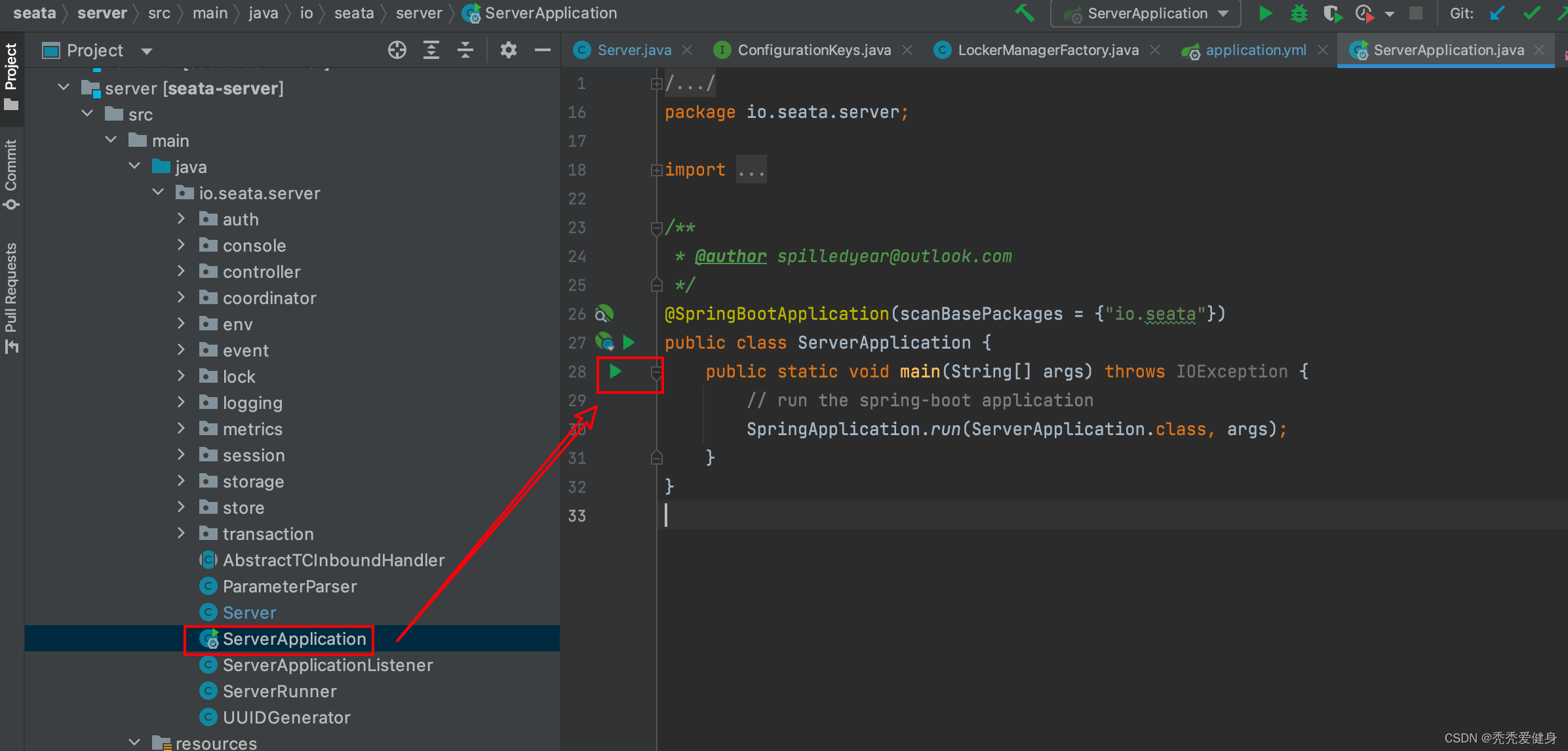Image resolution: width=1568 pixels, height=751 pixels.
Task: Click run gutter arrow beside main method
Action: [615, 372]
